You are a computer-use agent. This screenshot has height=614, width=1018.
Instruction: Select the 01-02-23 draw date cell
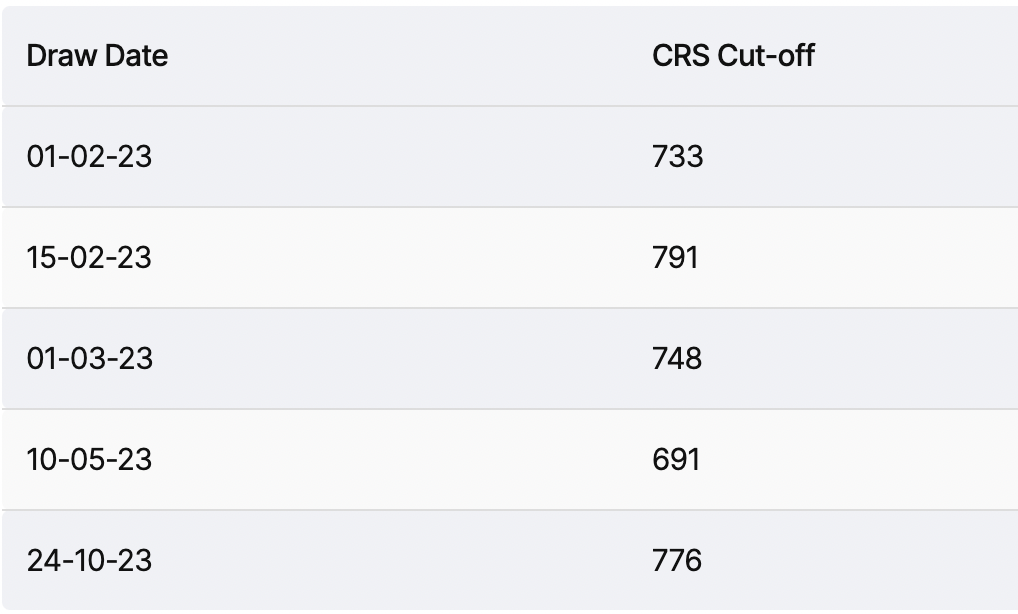tap(90, 156)
